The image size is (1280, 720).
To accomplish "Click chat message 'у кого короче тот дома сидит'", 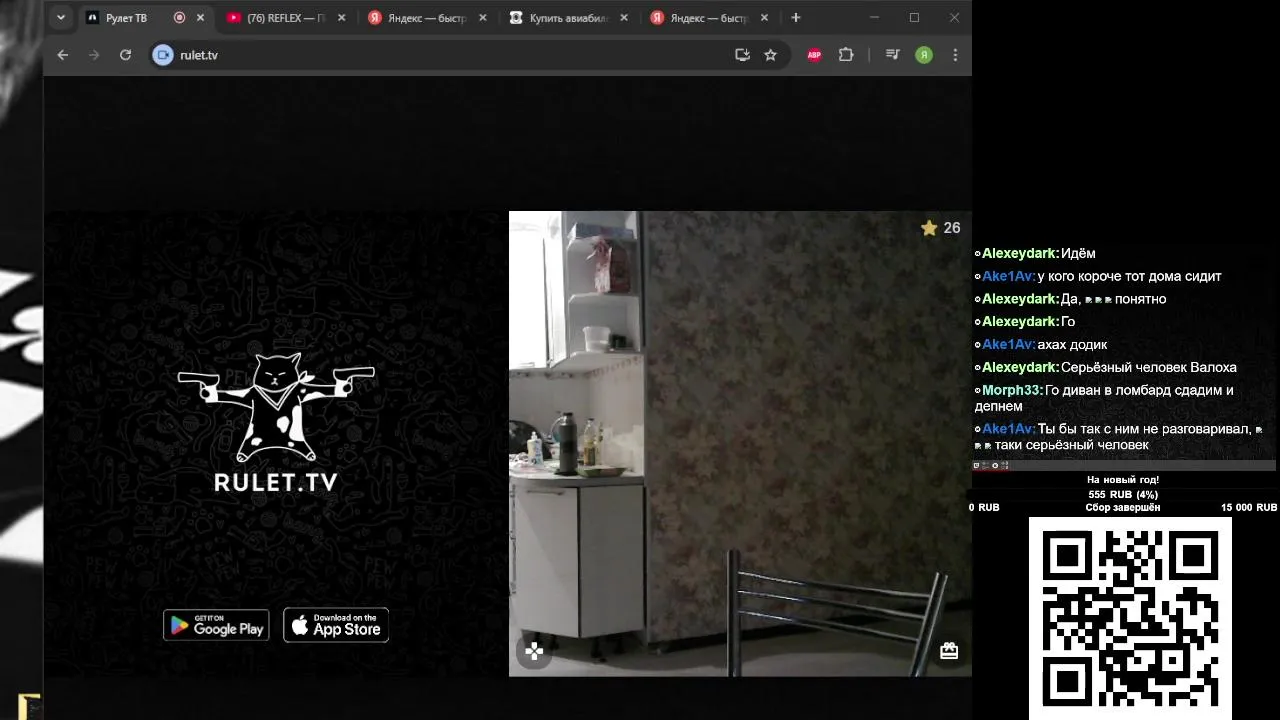I will pos(1129,276).
